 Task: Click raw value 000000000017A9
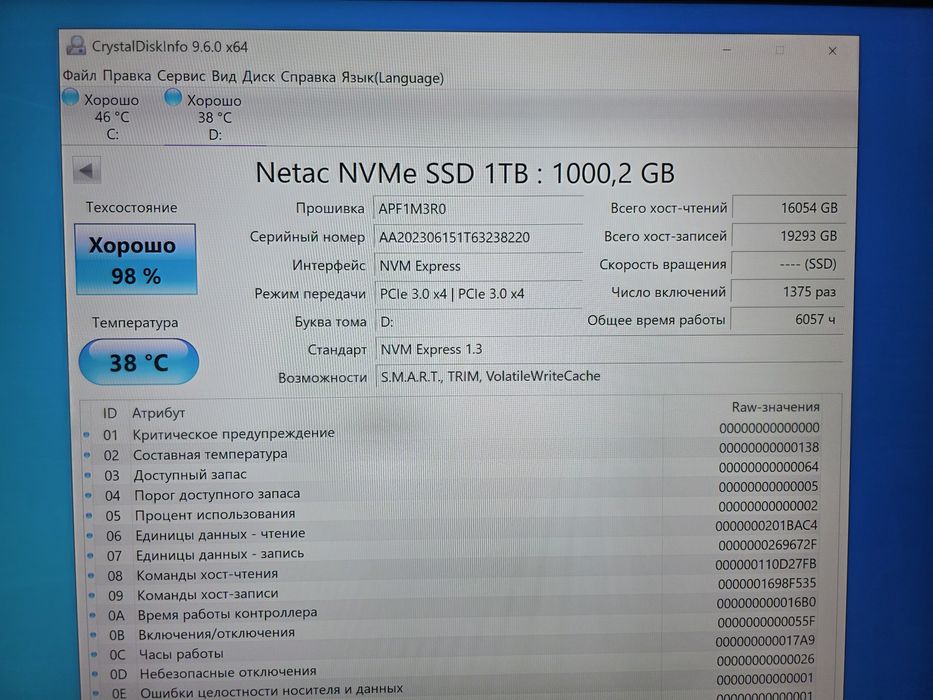[765, 641]
